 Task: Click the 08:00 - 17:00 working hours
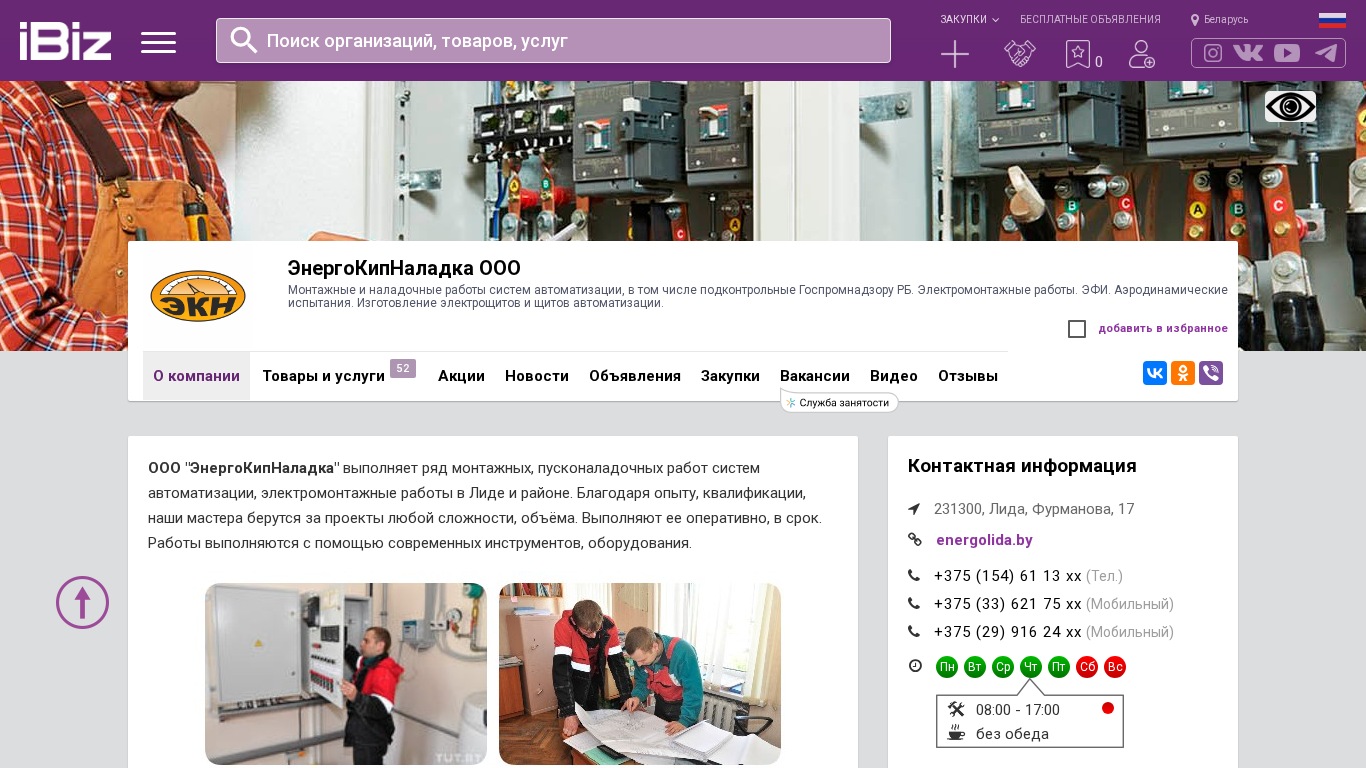[1018, 710]
